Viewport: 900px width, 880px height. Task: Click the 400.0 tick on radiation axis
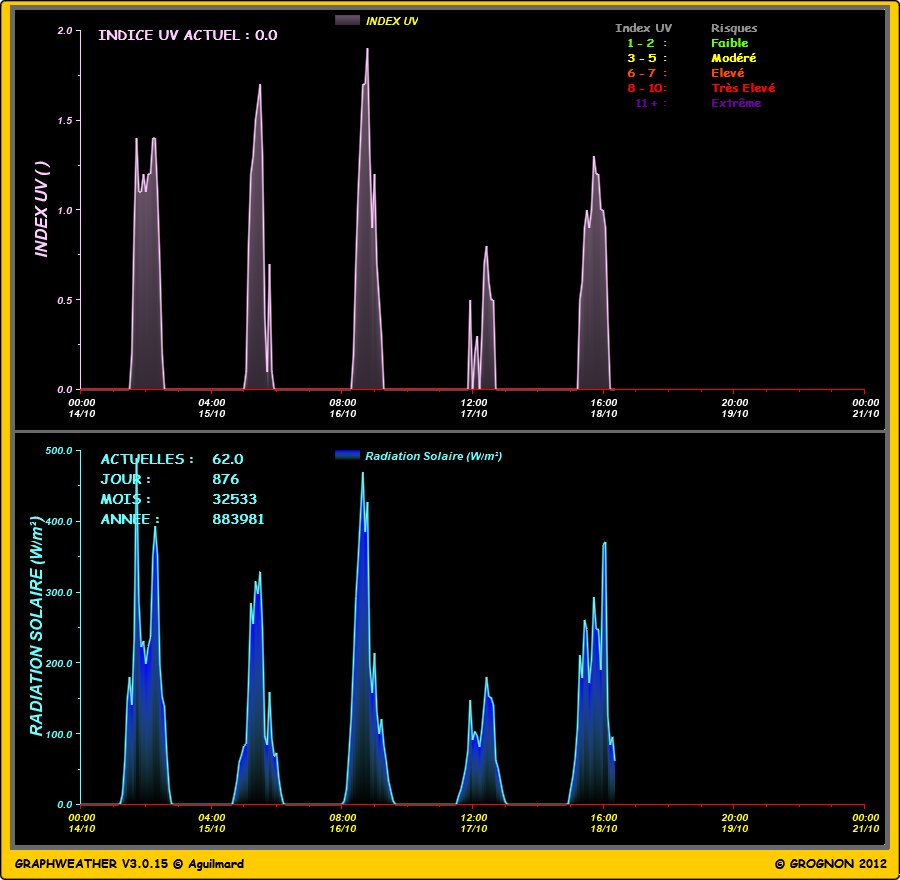point(61,521)
